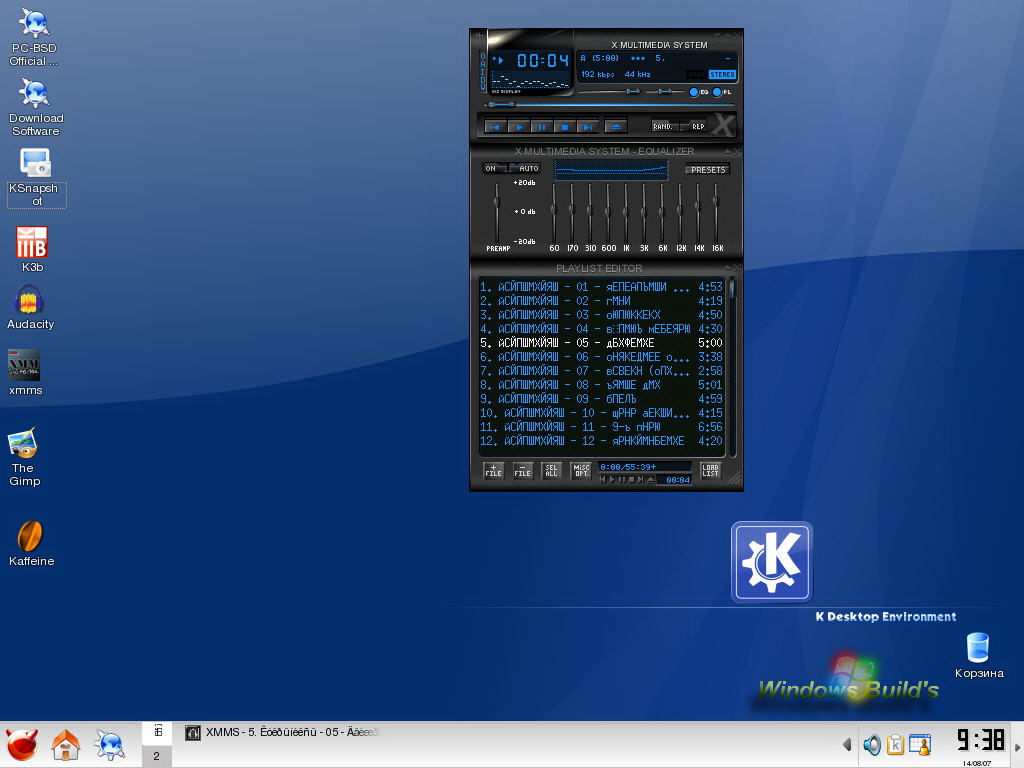
Task: Select playlist track 10 lasting 4:15
Action: 601,413
